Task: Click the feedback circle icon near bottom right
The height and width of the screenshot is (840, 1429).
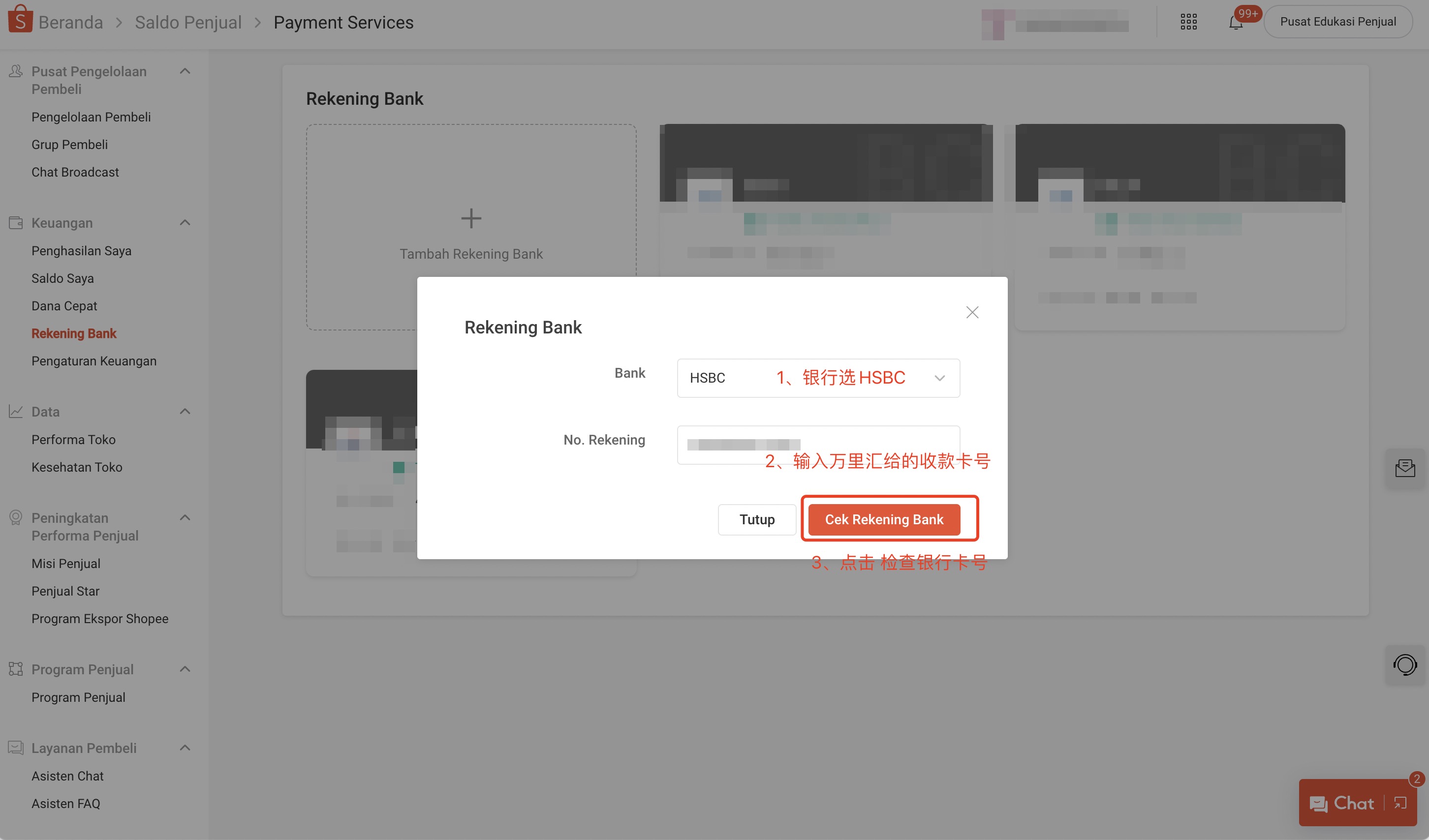Action: tap(1405, 664)
